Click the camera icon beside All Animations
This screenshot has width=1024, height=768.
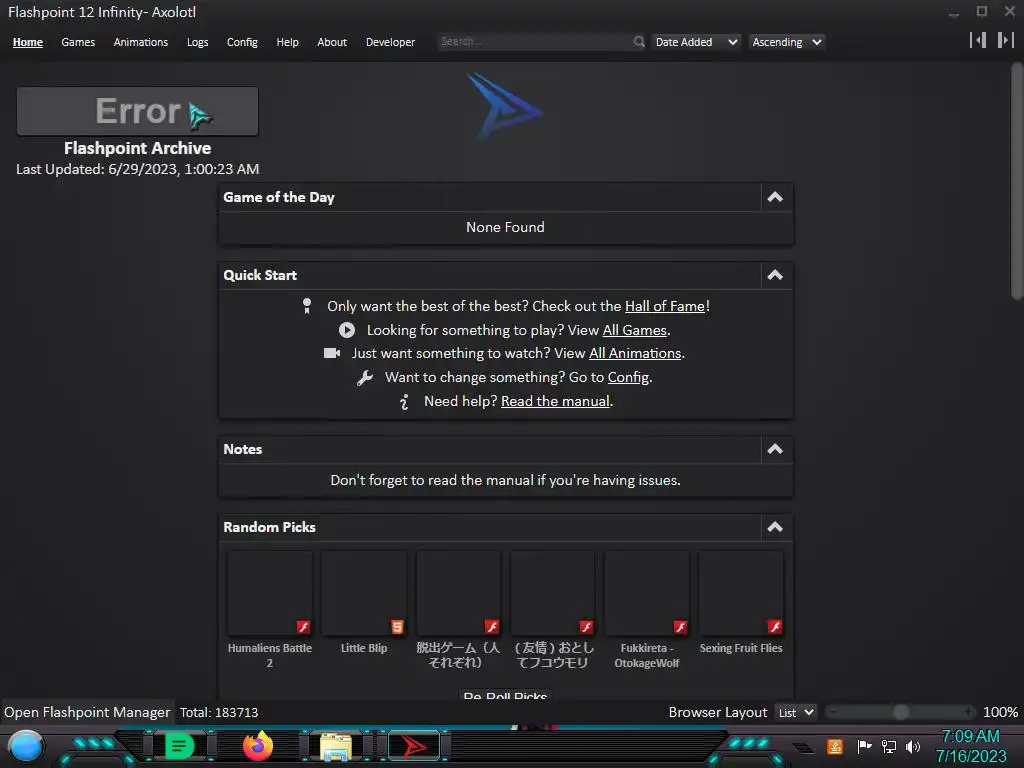tap(332, 353)
